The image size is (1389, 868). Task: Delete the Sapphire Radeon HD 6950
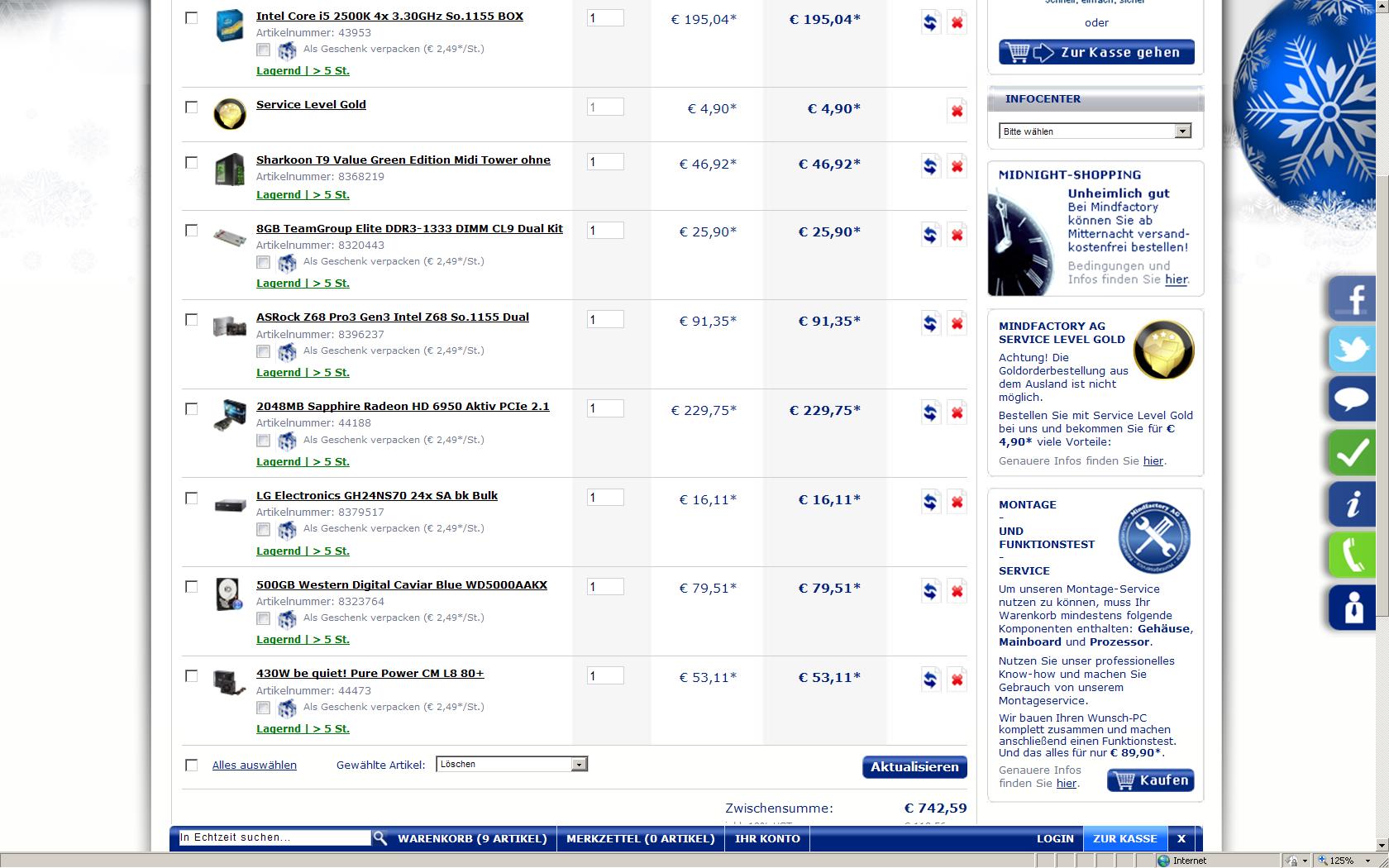[x=957, y=413]
